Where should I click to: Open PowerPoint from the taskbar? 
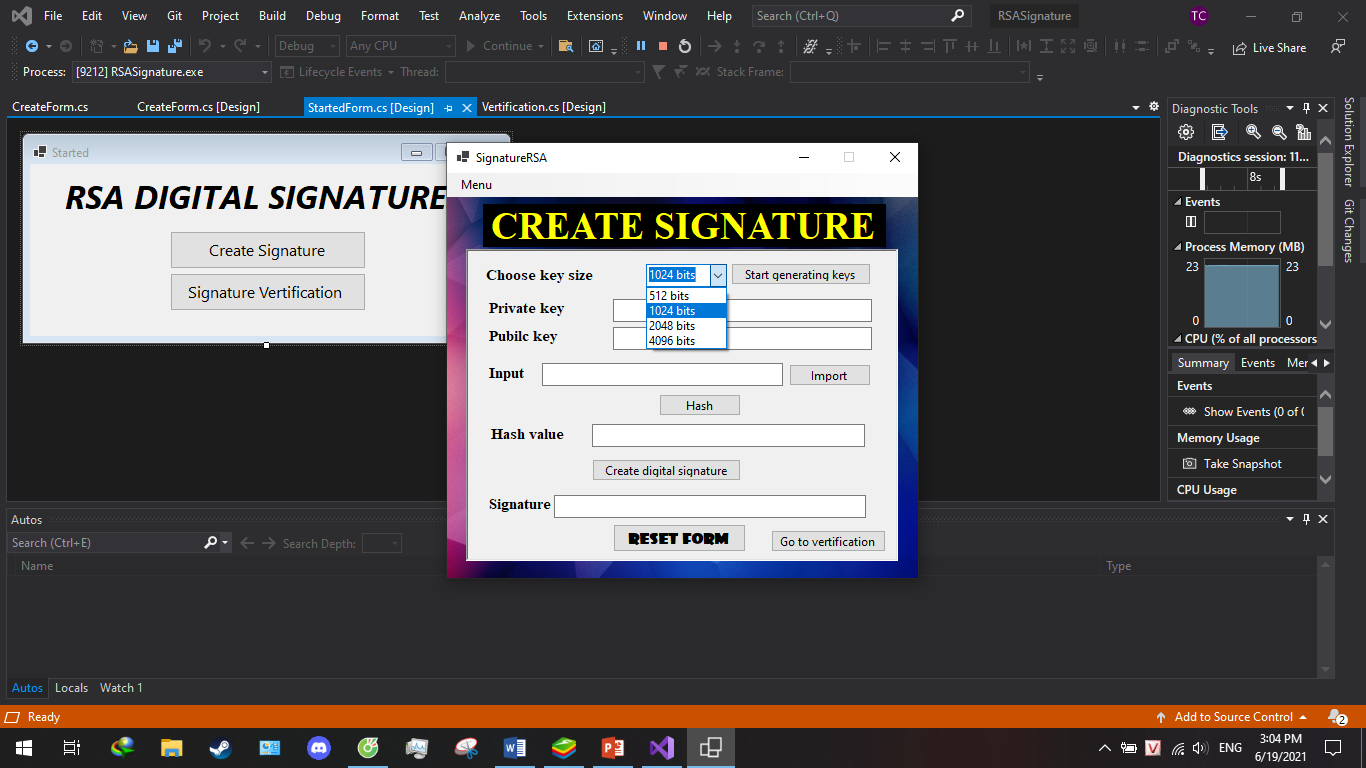pos(613,747)
